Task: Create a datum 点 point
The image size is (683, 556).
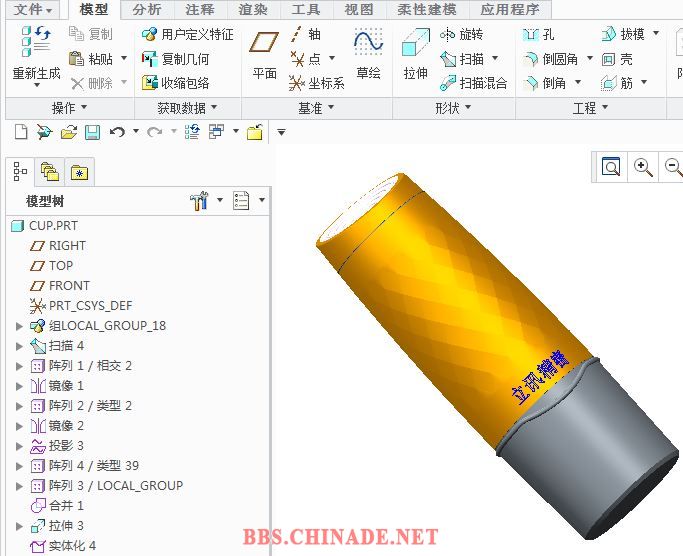Action: coord(306,58)
